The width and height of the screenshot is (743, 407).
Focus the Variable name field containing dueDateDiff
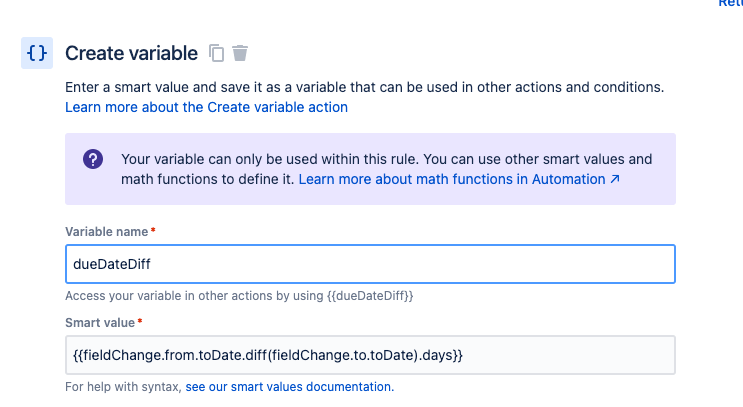click(x=370, y=264)
